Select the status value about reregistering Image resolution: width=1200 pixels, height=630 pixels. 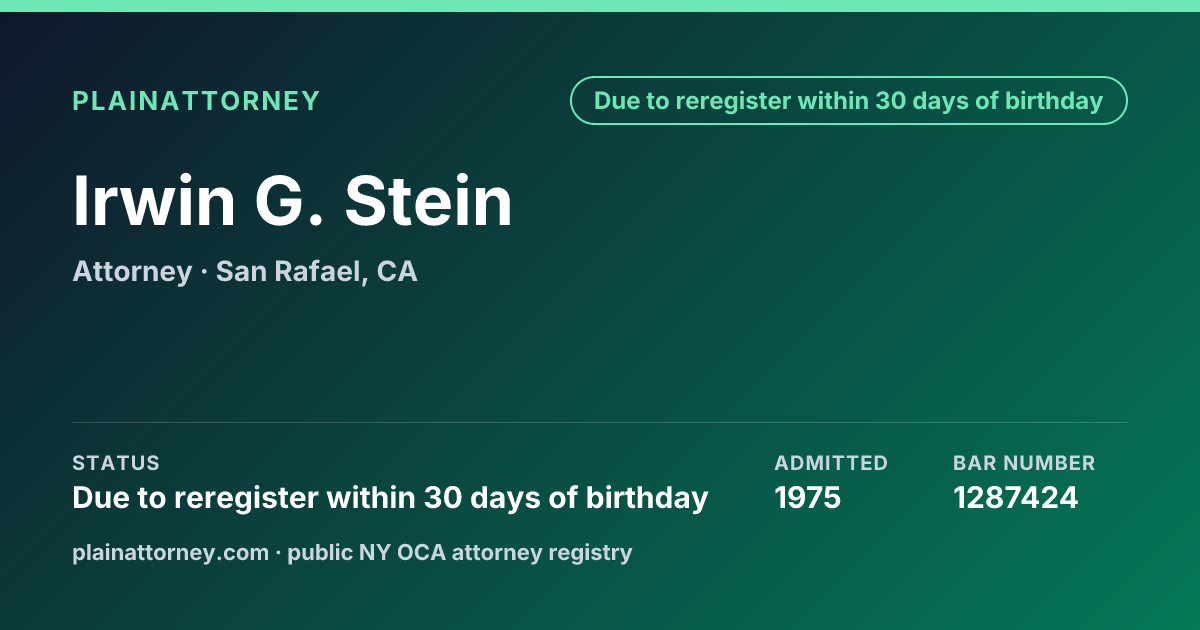tap(391, 498)
